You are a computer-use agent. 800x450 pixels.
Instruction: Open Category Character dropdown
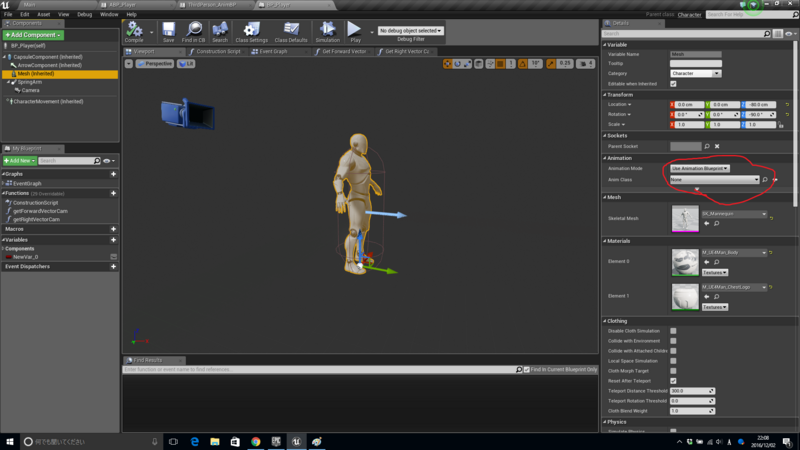[x=695, y=73]
